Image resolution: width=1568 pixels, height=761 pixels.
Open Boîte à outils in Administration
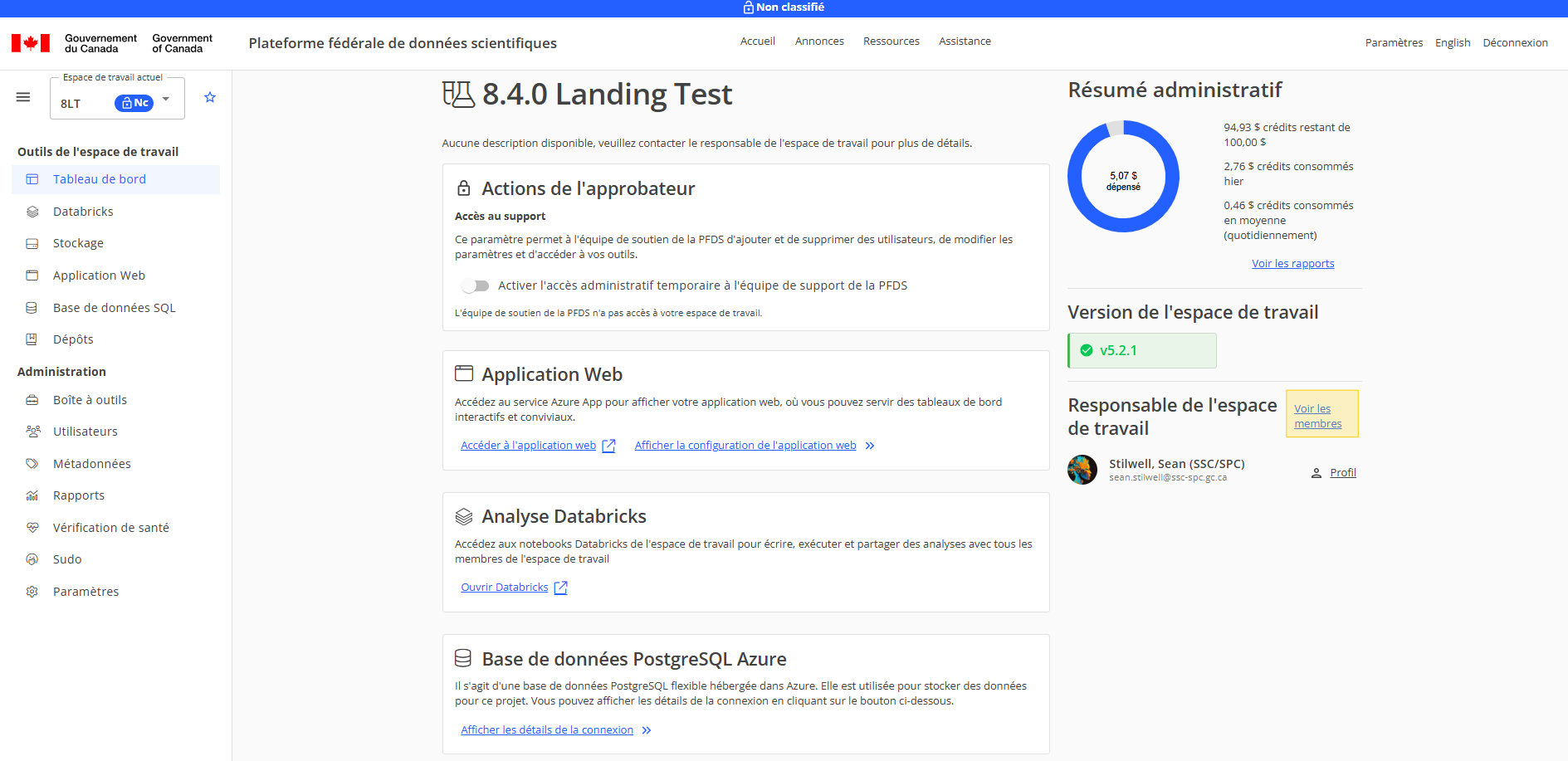click(x=90, y=400)
